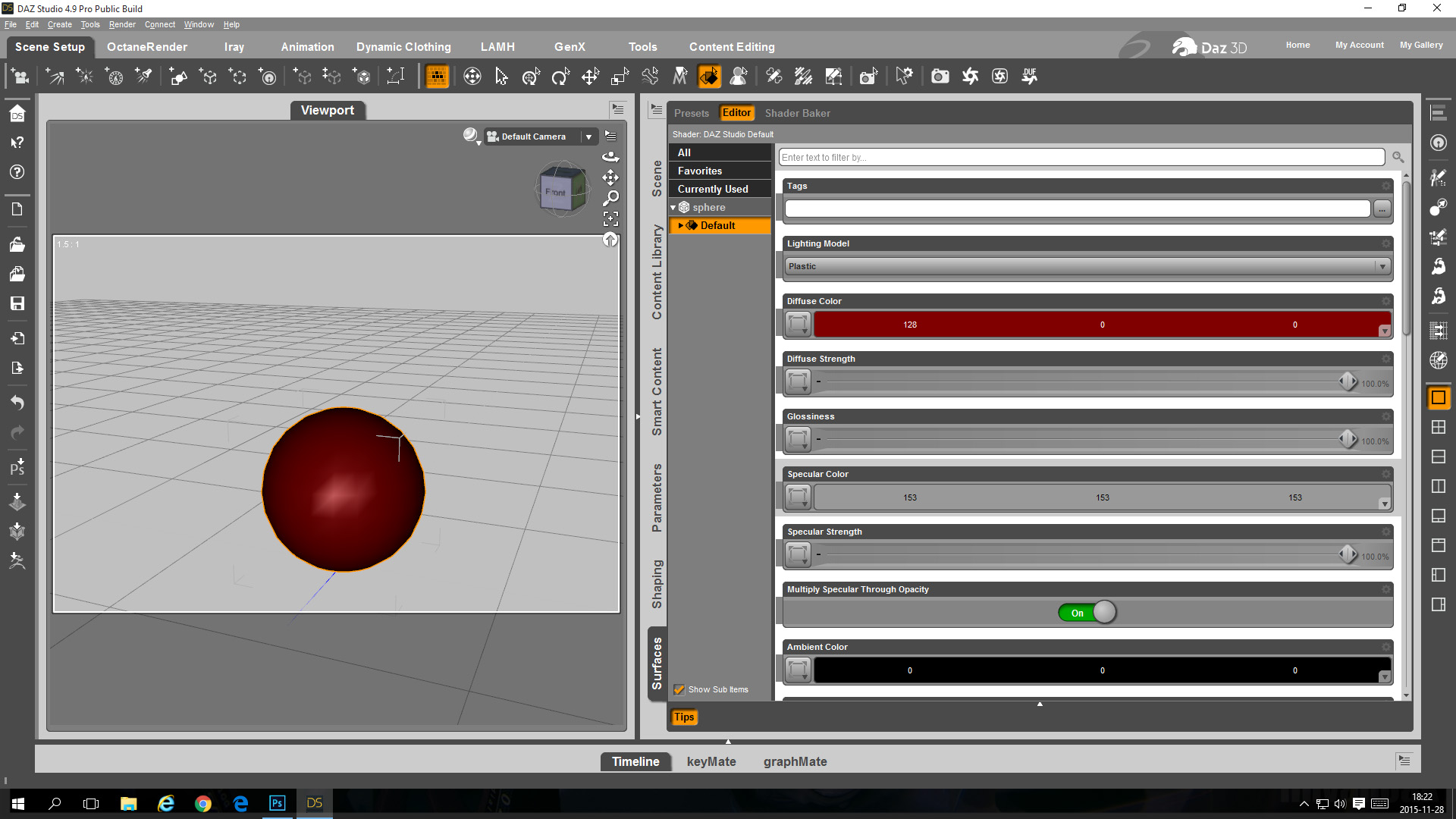Image resolution: width=1456 pixels, height=819 pixels.
Task: Open the Render menu
Action: 121,24
